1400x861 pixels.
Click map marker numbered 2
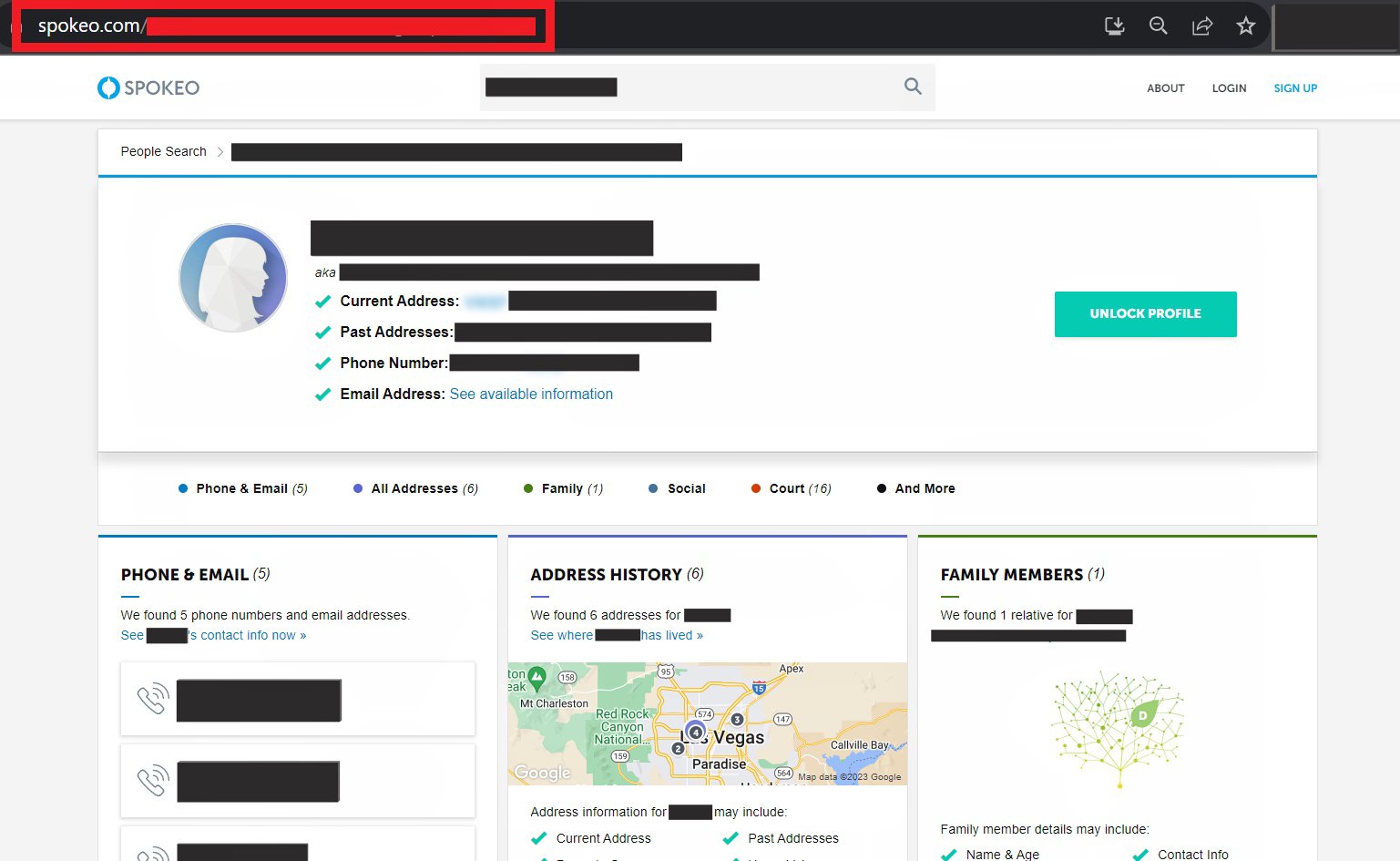[678, 748]
